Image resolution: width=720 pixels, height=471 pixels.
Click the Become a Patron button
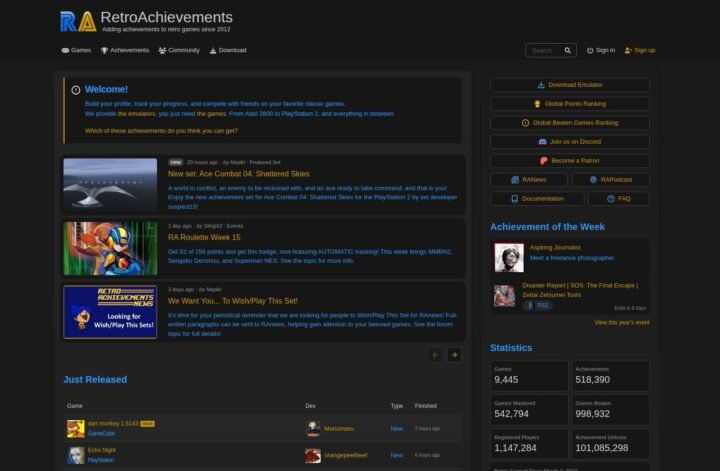point(570,161)
